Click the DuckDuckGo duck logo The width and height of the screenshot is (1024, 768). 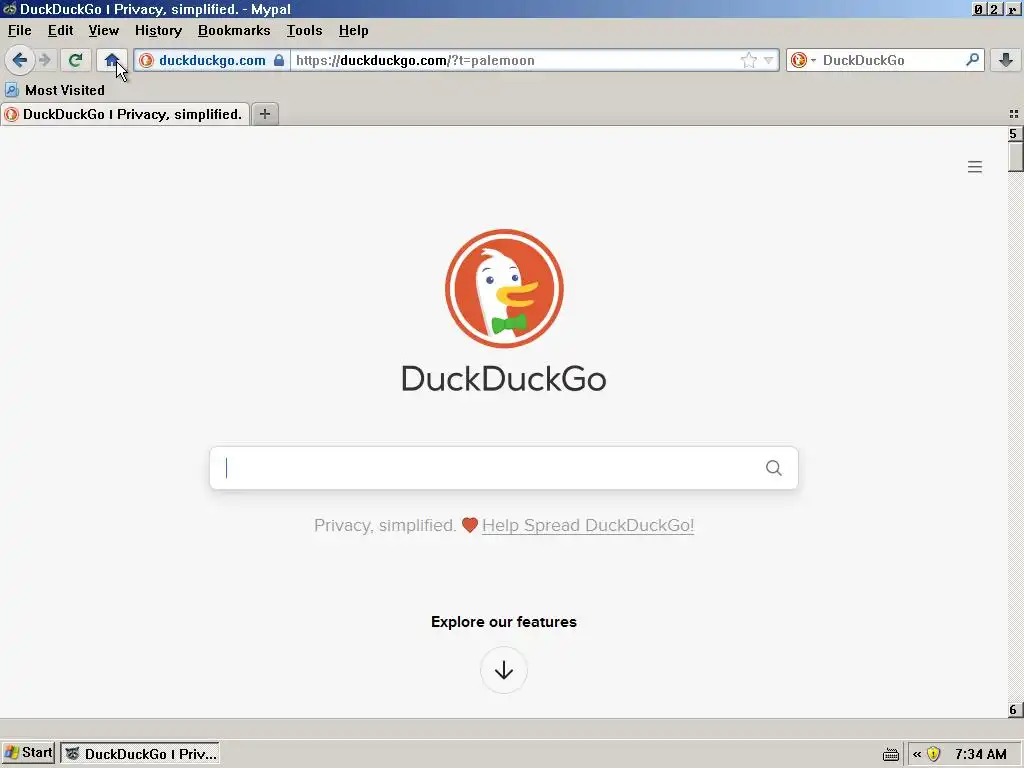504,288
